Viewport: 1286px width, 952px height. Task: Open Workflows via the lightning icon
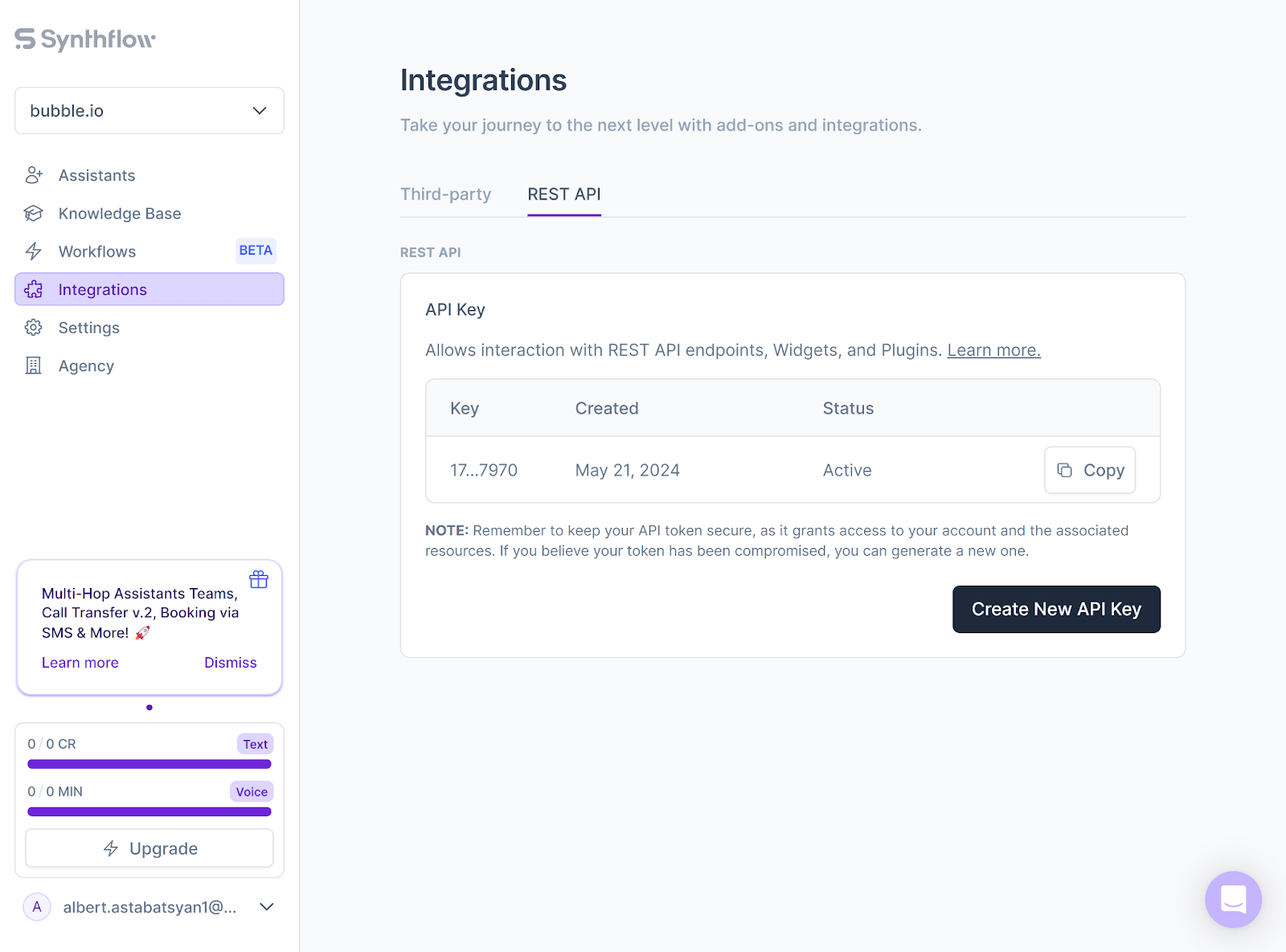coord(33,251)
